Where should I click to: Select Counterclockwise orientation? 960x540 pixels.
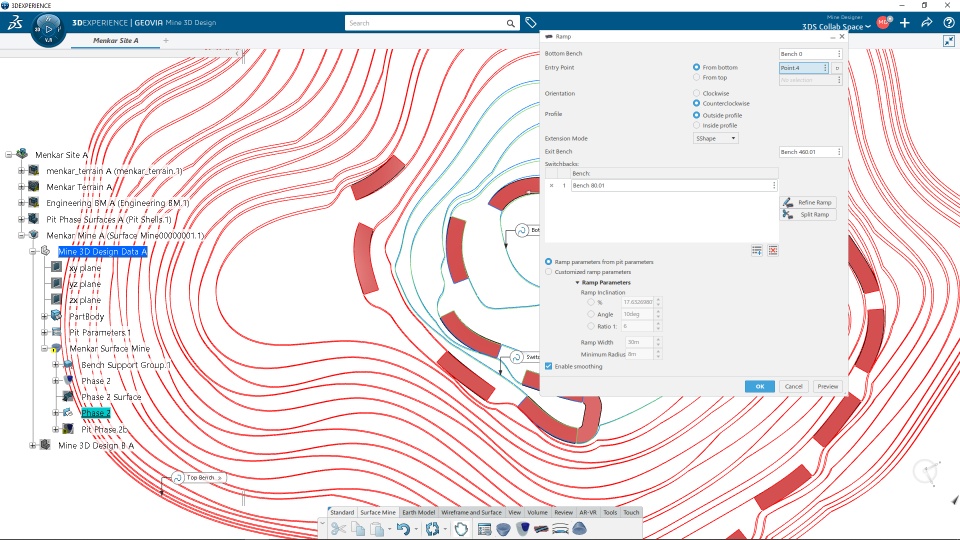click(696, 103)
